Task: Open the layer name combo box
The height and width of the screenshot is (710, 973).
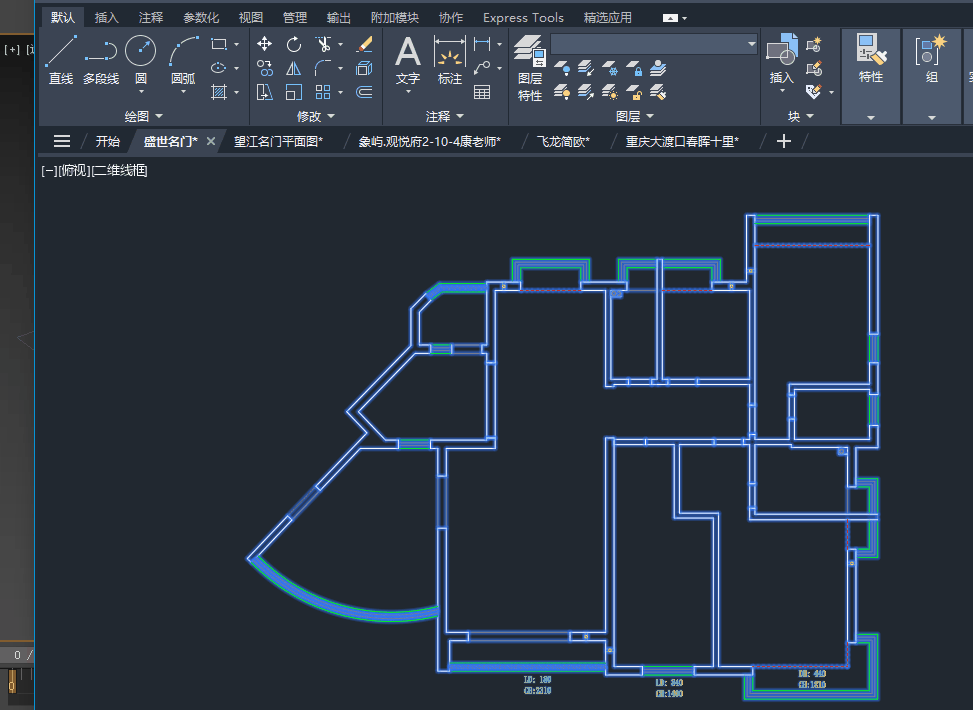Action: click(654, 44)
